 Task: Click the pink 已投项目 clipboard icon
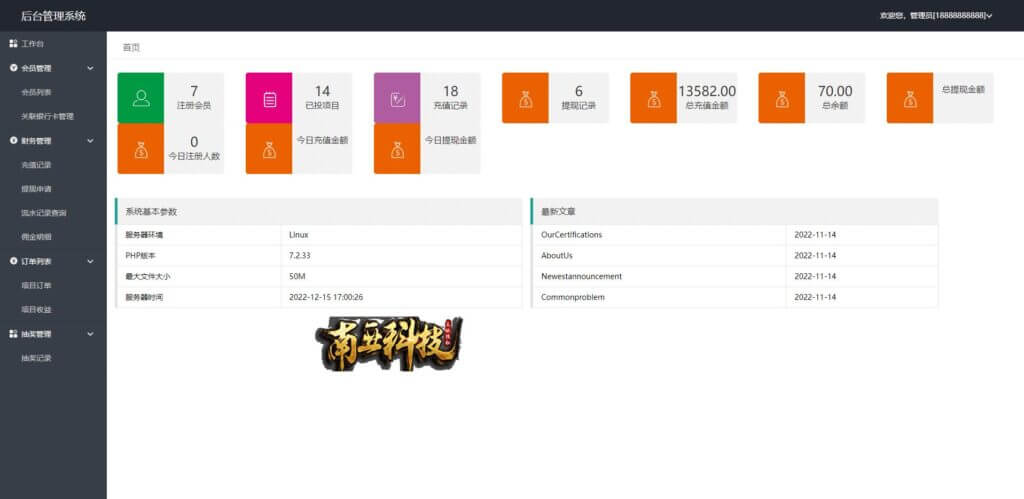269,98
